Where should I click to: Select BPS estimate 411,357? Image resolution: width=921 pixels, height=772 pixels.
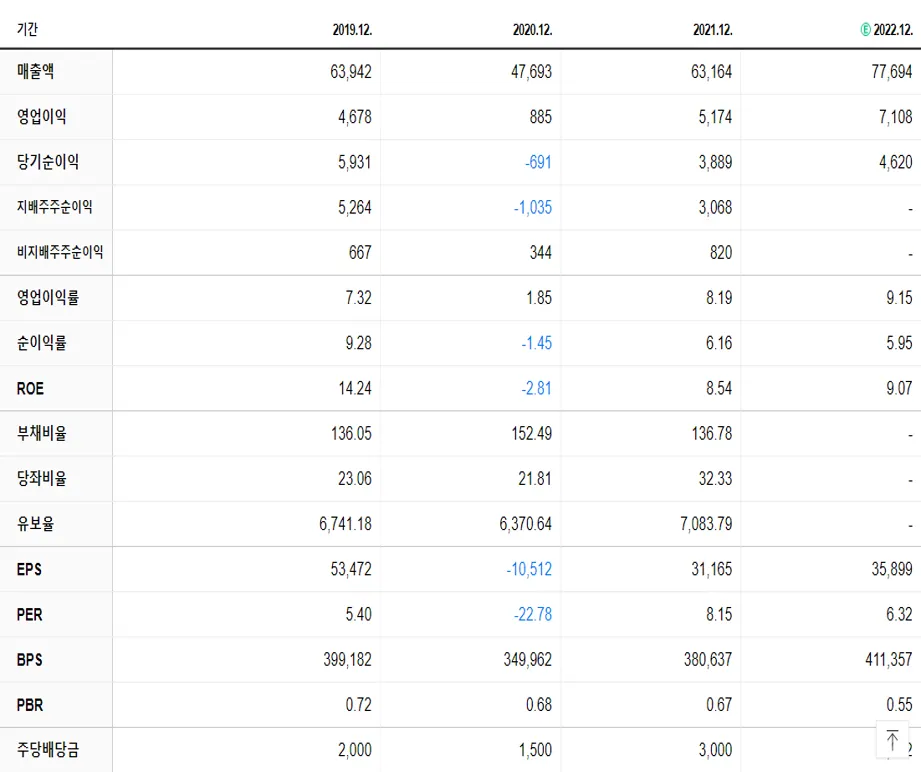click(x=889, y=660)
